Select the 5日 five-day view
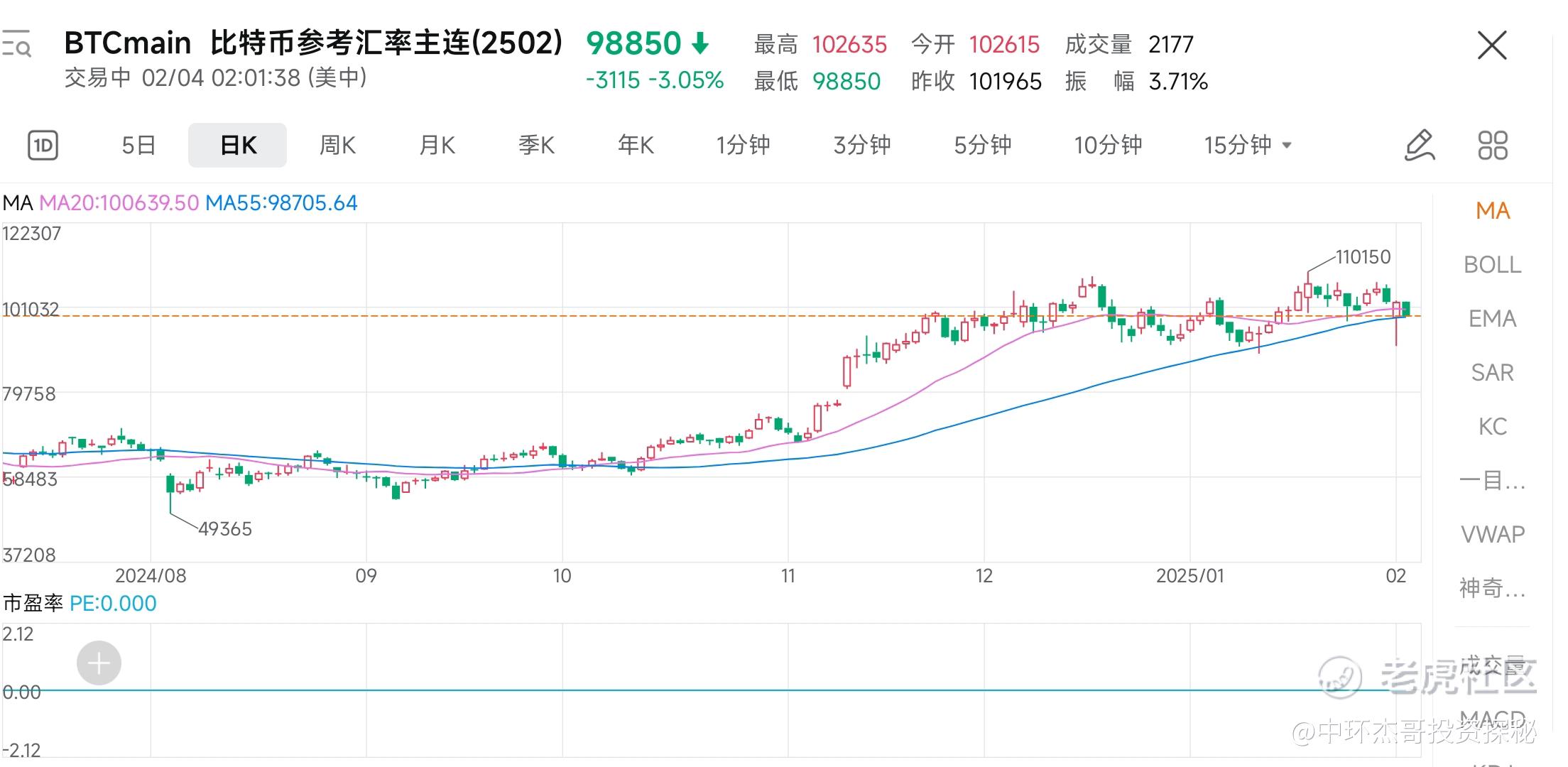 138,146
